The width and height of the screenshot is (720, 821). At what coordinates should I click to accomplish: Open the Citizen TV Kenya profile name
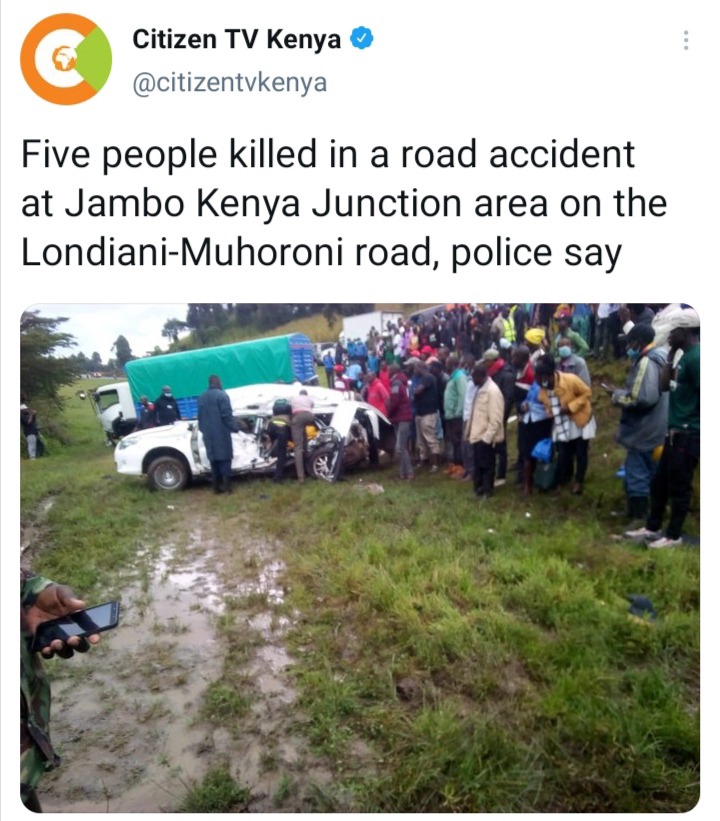pyautogui.click(x=237, y=39)
